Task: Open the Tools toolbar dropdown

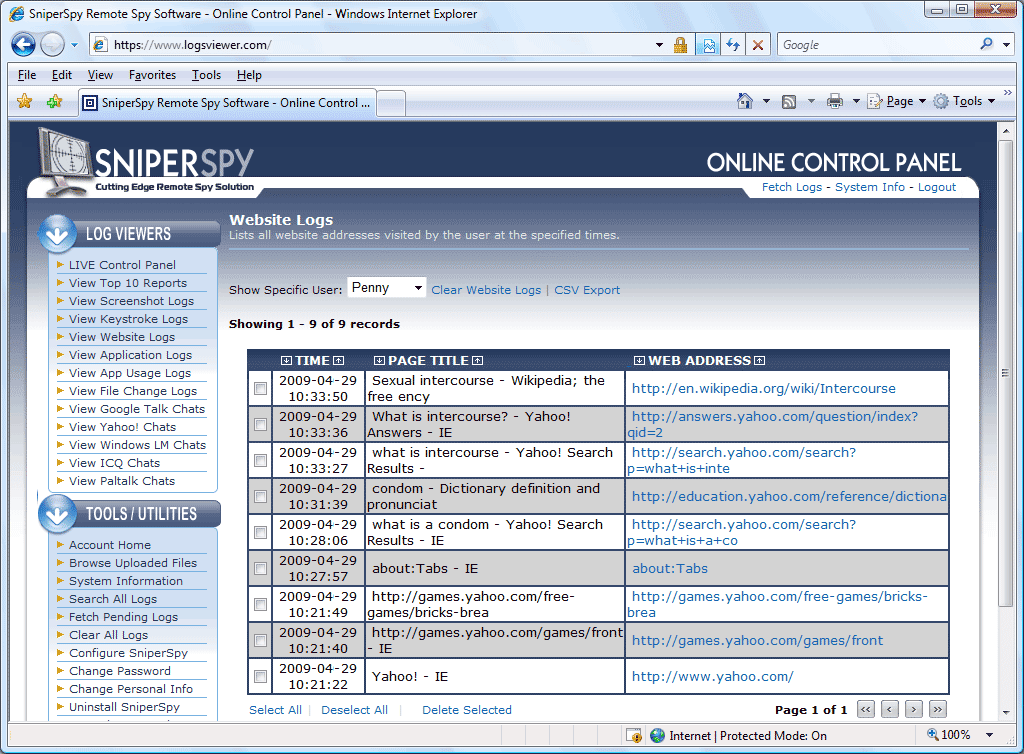Action: coord(964,101)
